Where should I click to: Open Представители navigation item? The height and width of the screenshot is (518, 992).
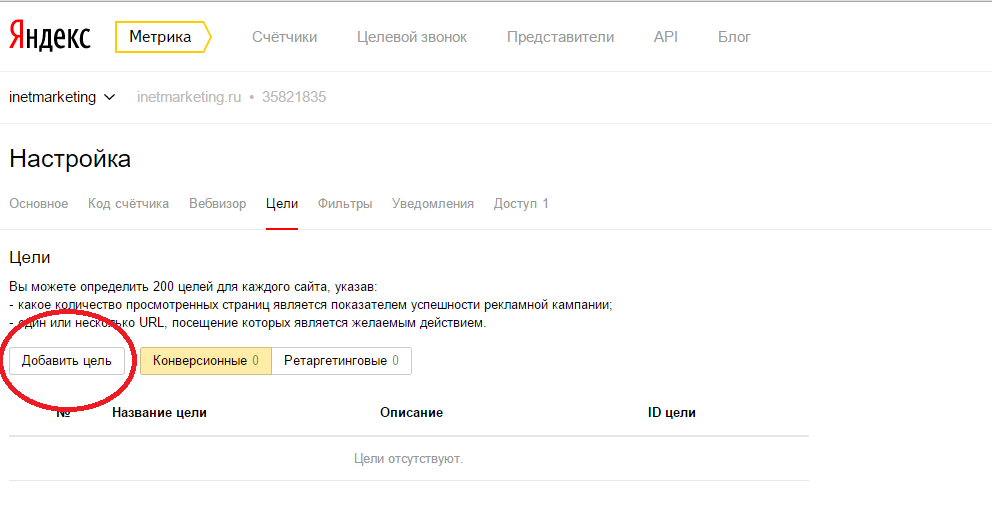pyautogui.click(x=560, y=37)
